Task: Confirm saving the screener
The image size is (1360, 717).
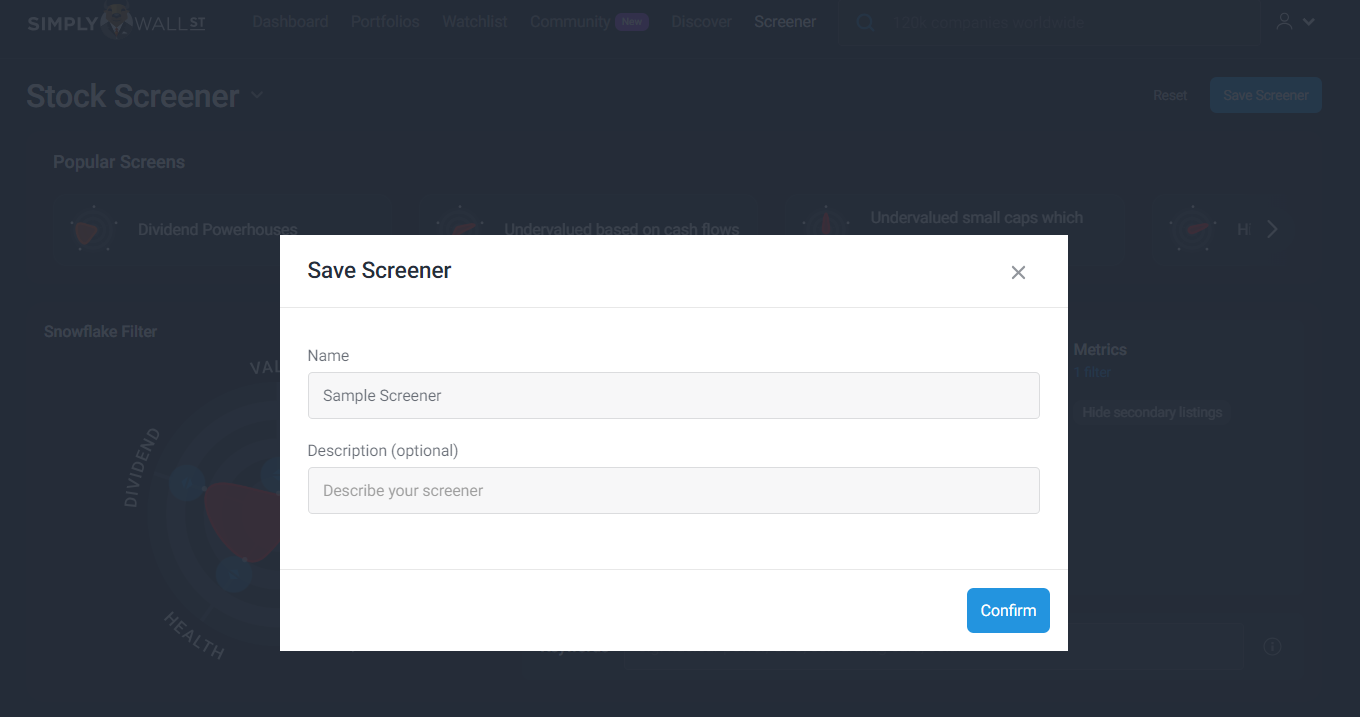Action: [1008, 610]
